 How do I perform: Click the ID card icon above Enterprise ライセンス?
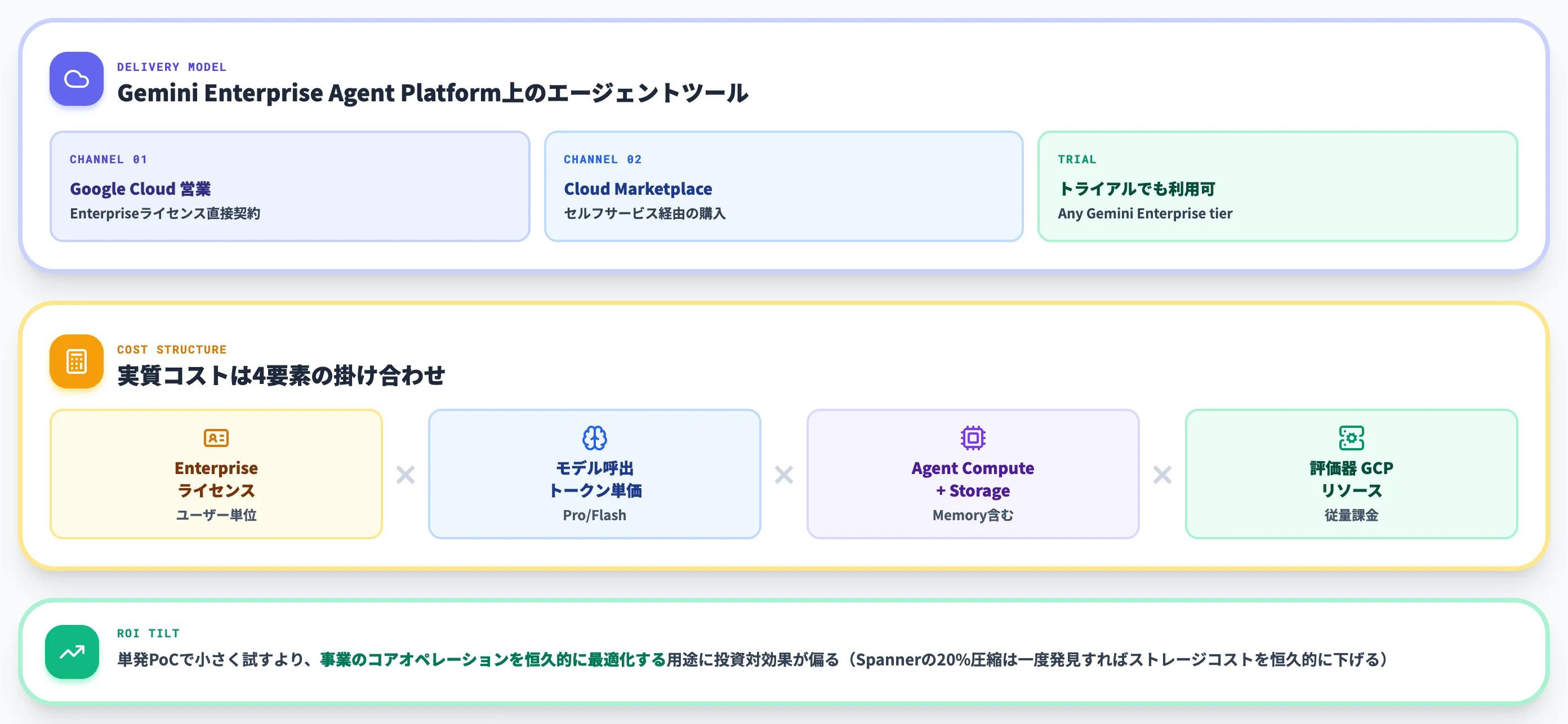point(216,438)
